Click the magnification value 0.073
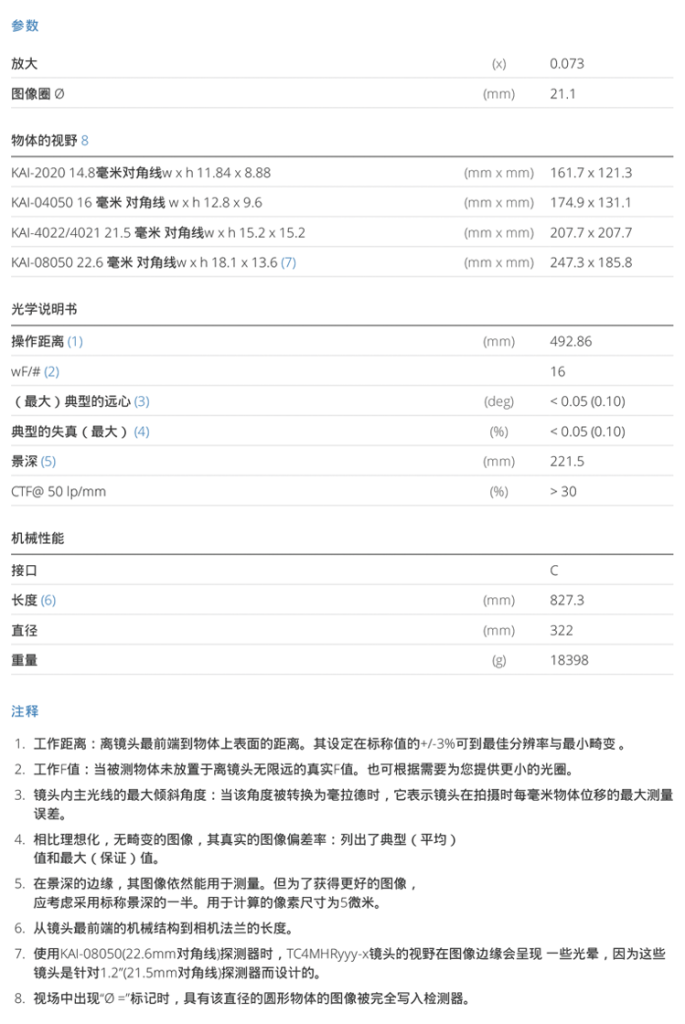 coord(567,64)
